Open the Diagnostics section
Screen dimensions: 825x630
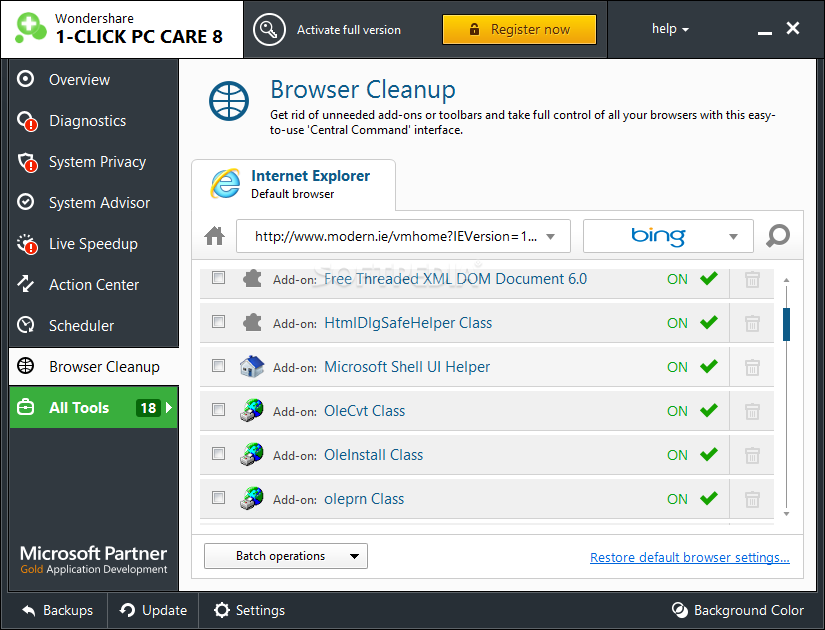[94, 121]
